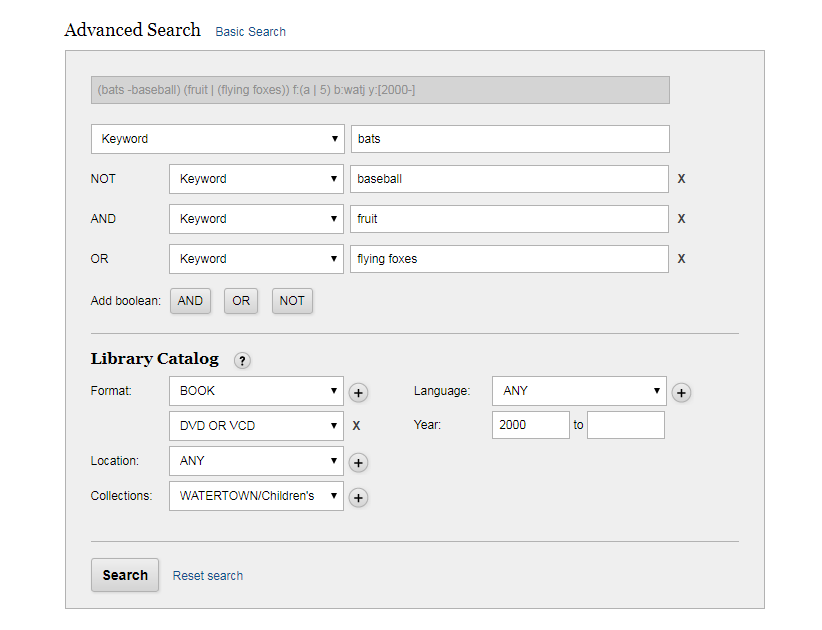This screenshot has width=822, height=630.
Task: Add another language with plus icon
Action: click(x=682, y=393)
